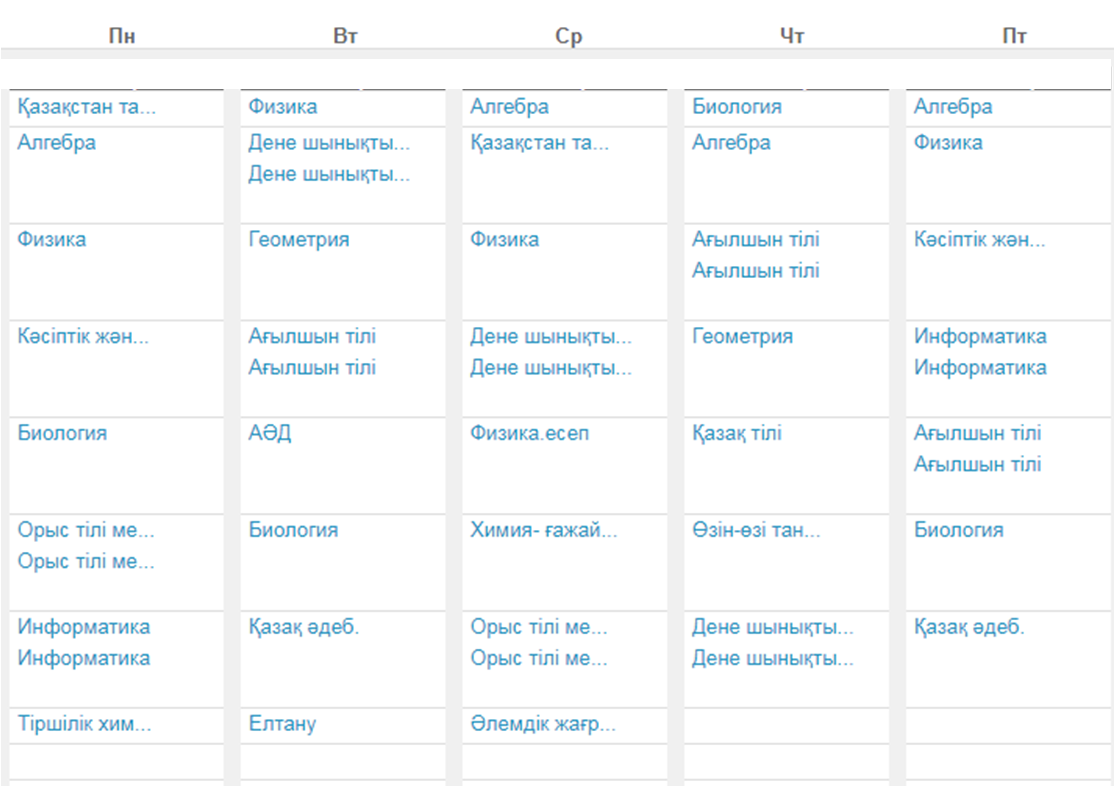Open Tuesday's Геометрия lesson link
1115x787 pixels.
click(299, 240)
